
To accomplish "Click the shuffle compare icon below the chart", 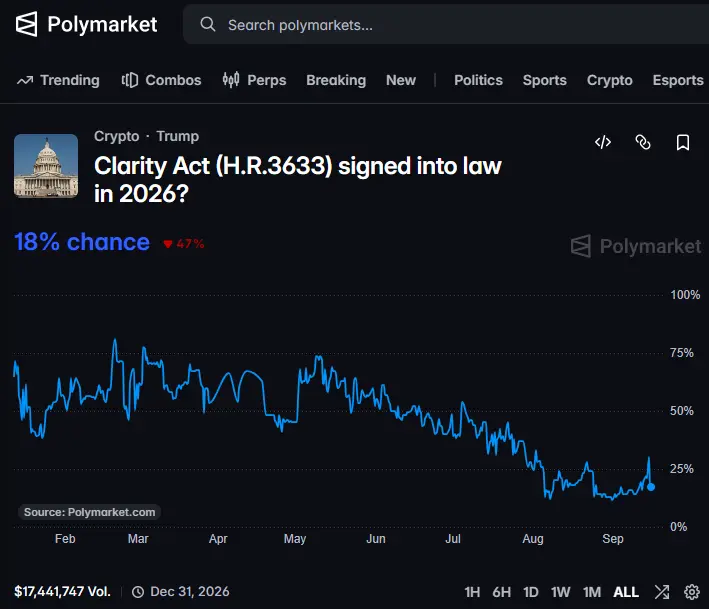I will (662, 591).
